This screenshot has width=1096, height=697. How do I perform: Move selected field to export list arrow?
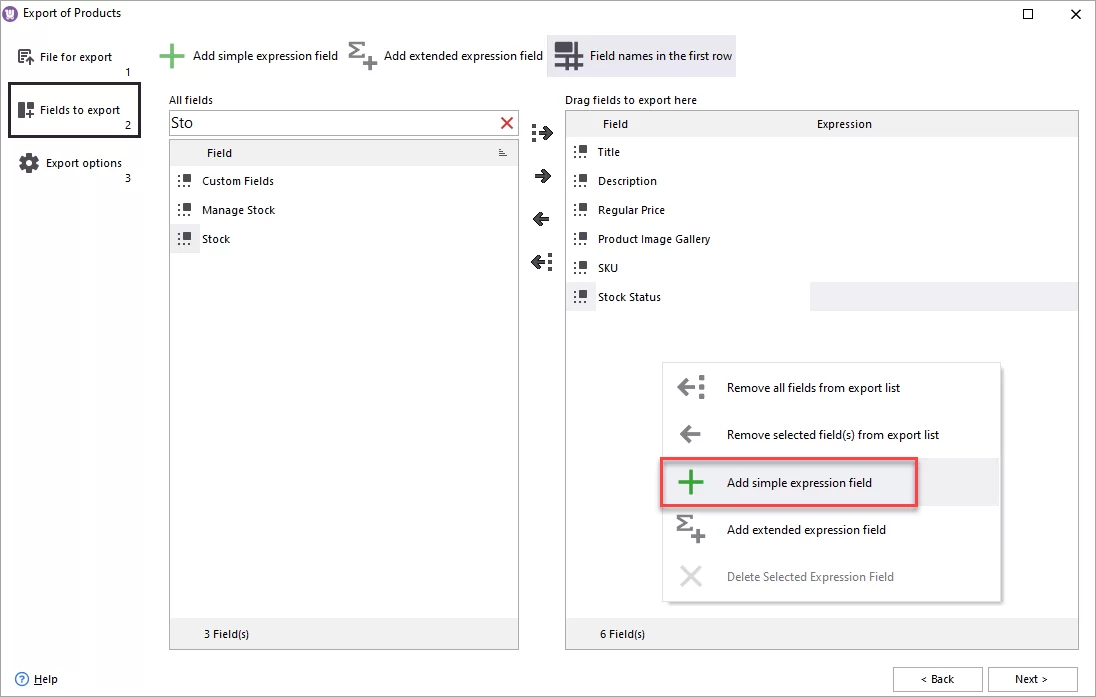tap(541, 175)
